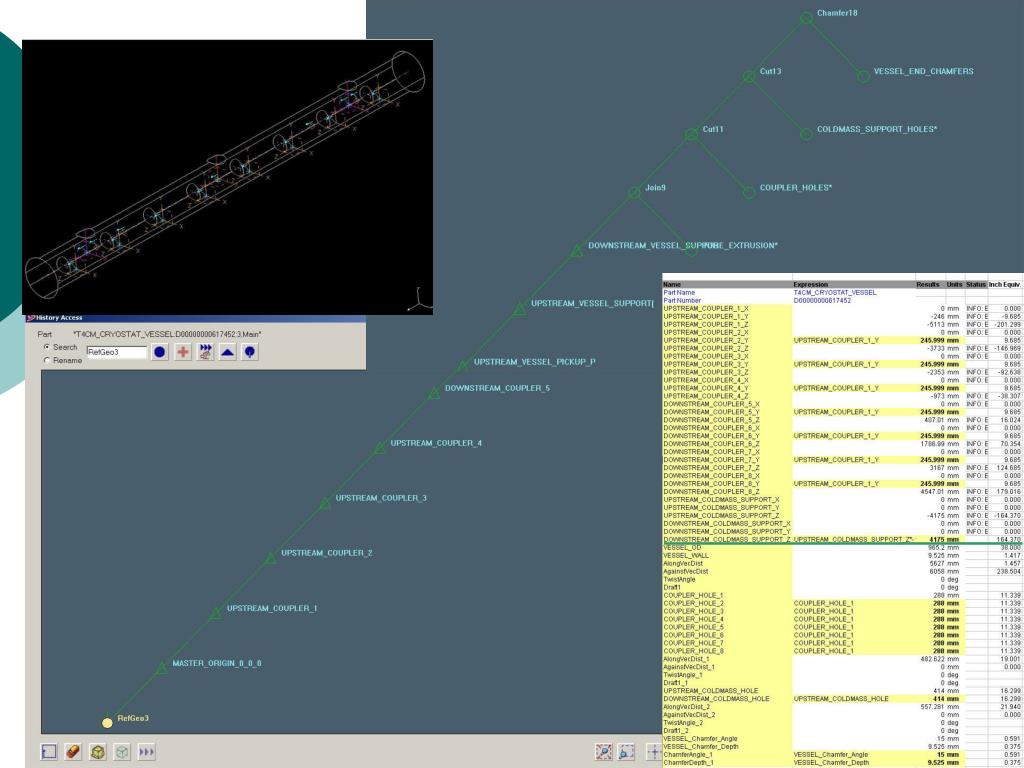Click the triangle node for UPSTREAM_COUPLER_2 in tree
This screenshot has height=768, width=1024.
pos(270,558)
